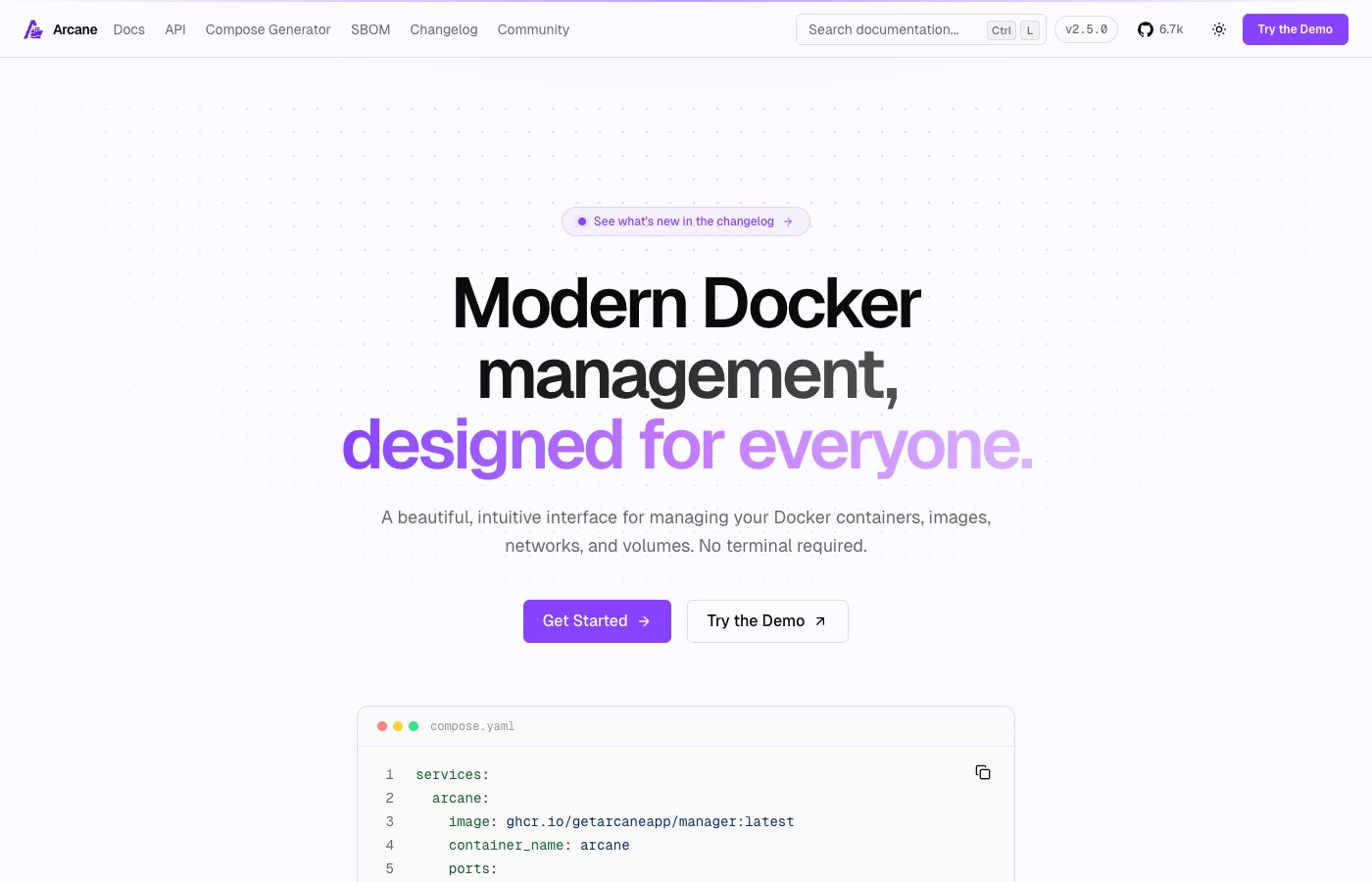Open the Changelog navigation item
The height and width of the screenshot is (882, 1372).
pos(444,29)
